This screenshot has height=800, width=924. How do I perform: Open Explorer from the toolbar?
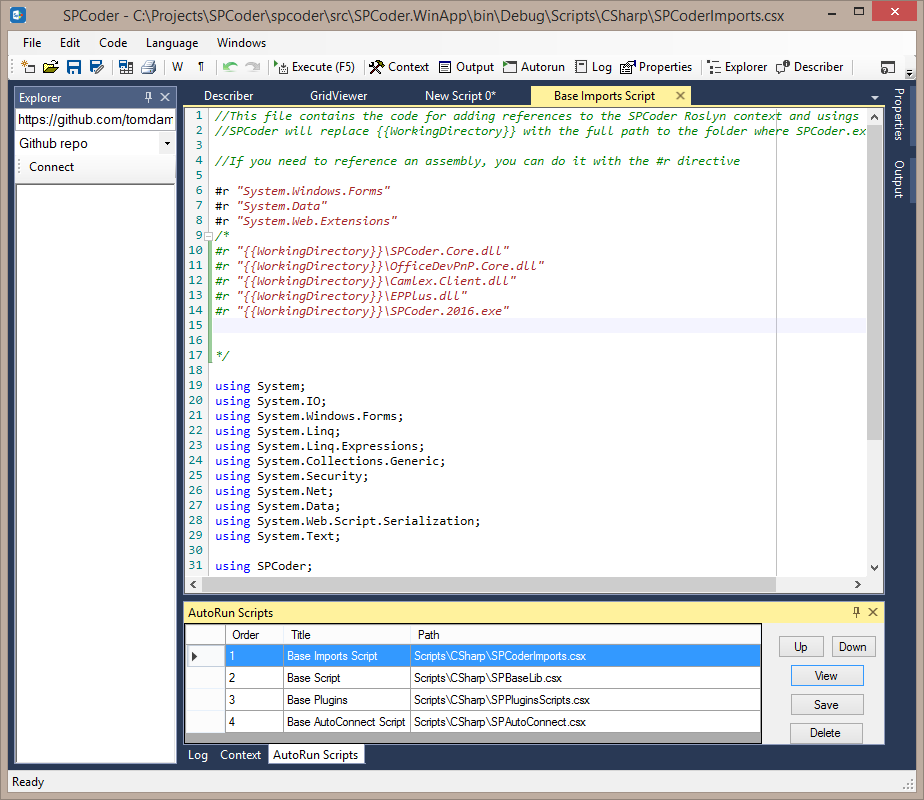click(x=737, y=67)
